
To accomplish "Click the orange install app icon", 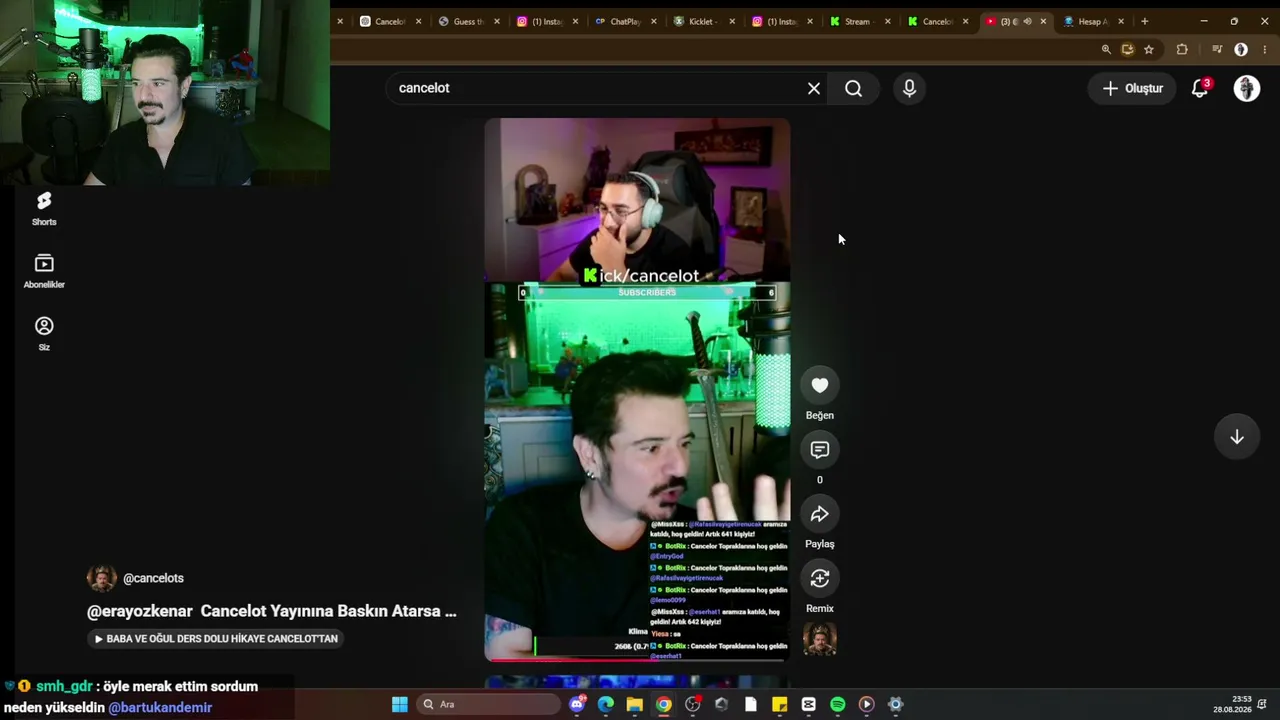I will click(1127, 49).
